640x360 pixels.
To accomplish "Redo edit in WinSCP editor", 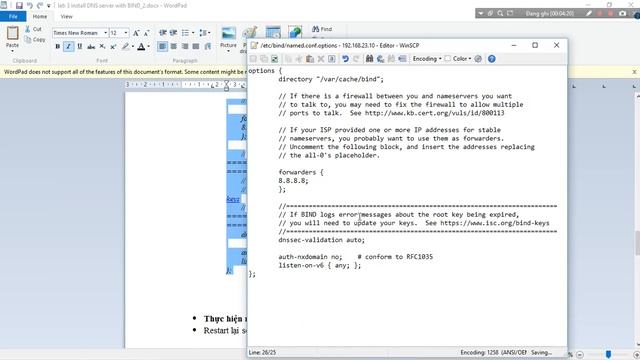I will pos(356,59).
